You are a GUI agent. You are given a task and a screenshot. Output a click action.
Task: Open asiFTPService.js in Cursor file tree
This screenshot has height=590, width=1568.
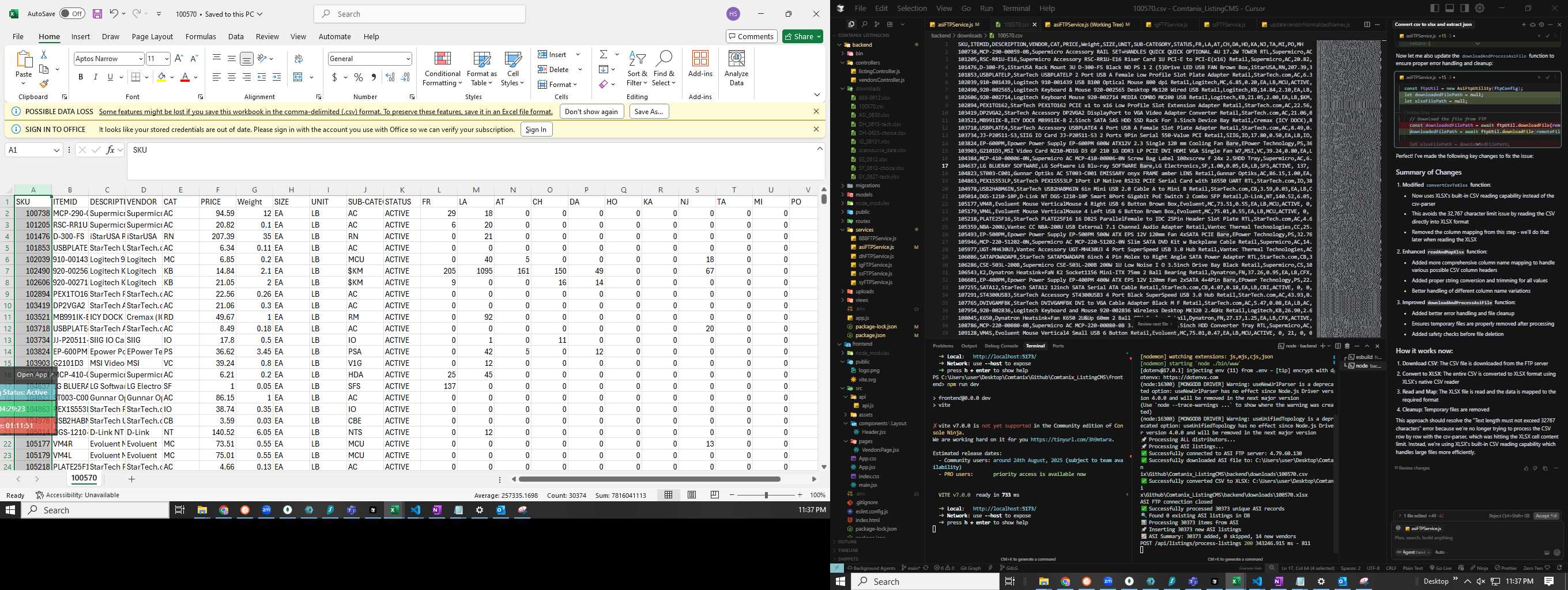click(876, 247)
